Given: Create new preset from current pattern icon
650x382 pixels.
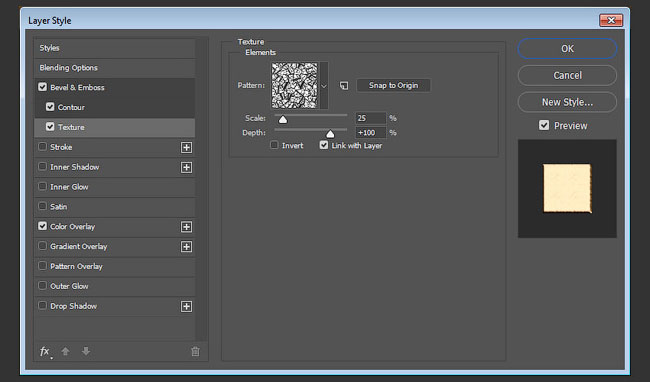Looking at the screenshot, I should 344,86.
